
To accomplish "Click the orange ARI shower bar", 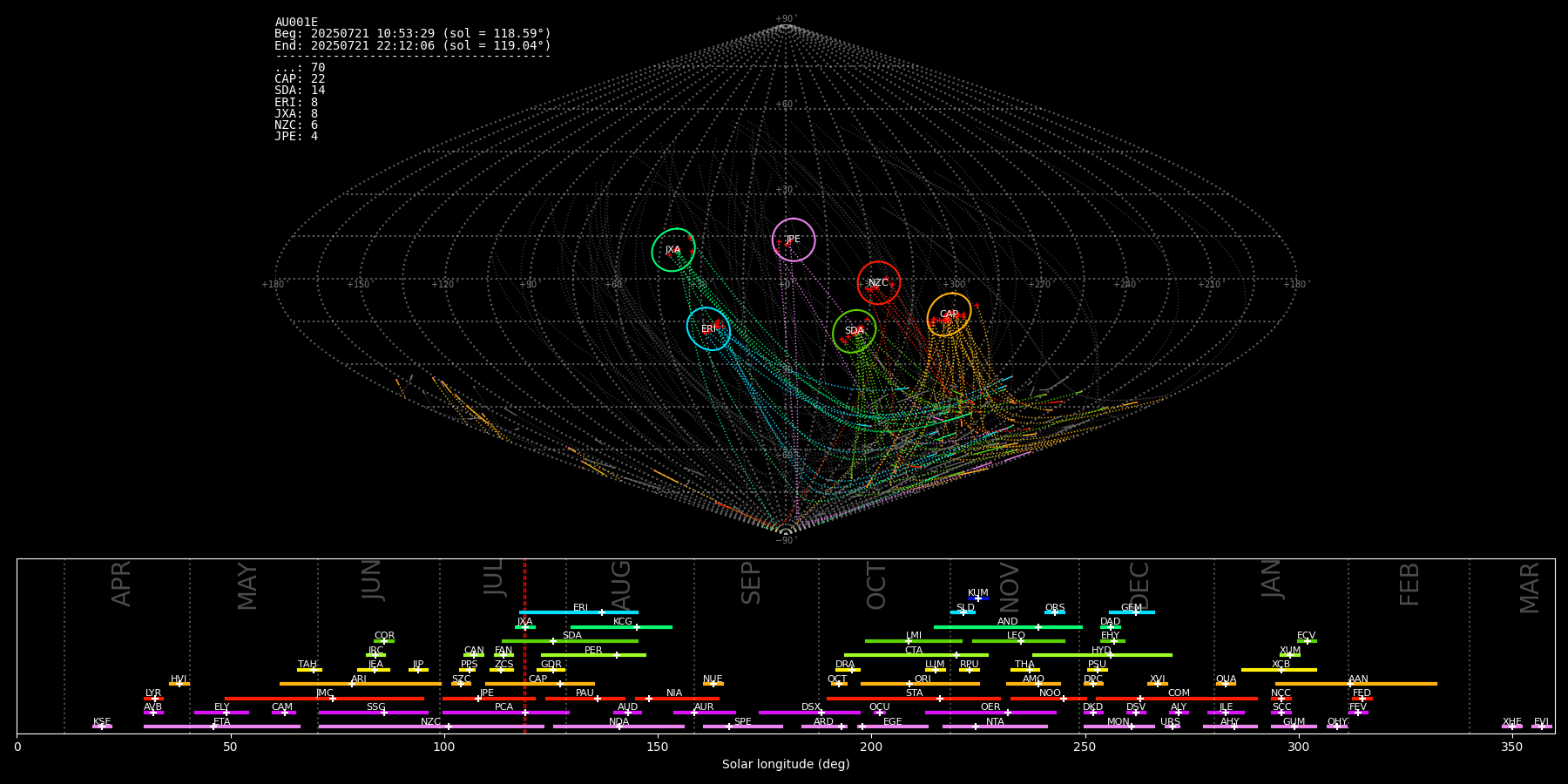I will tap(360, 684).
